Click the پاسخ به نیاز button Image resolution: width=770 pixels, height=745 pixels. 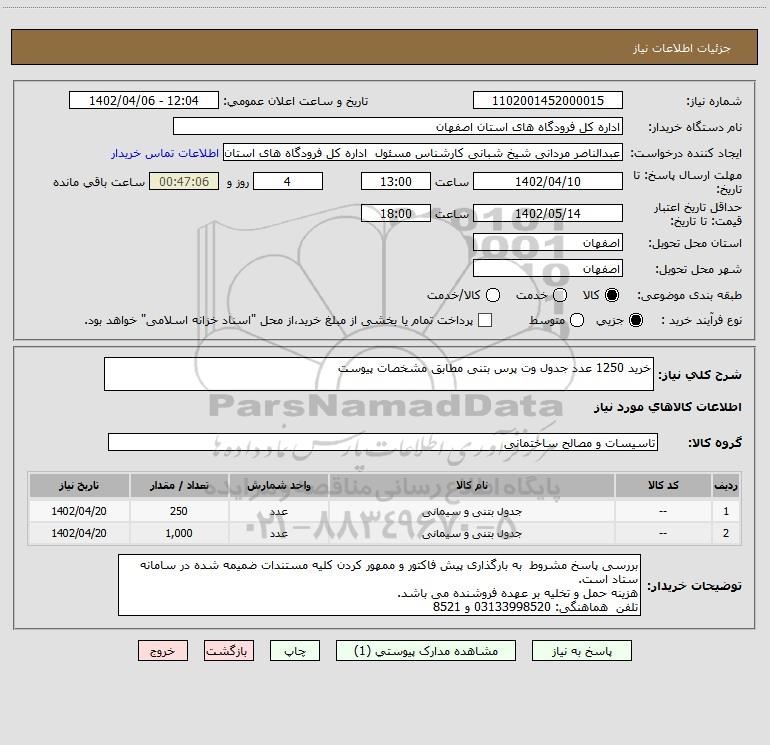click(x=581, y=651)
